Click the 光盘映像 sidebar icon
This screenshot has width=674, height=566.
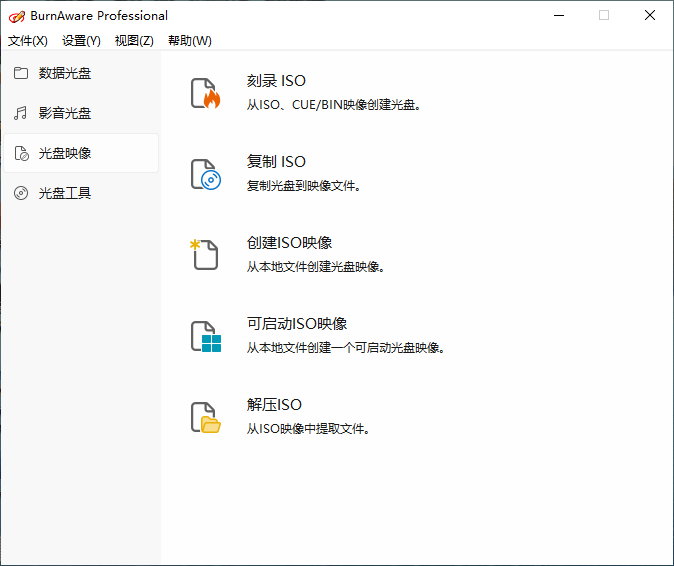pyautogui.click(x=21, y=153)
